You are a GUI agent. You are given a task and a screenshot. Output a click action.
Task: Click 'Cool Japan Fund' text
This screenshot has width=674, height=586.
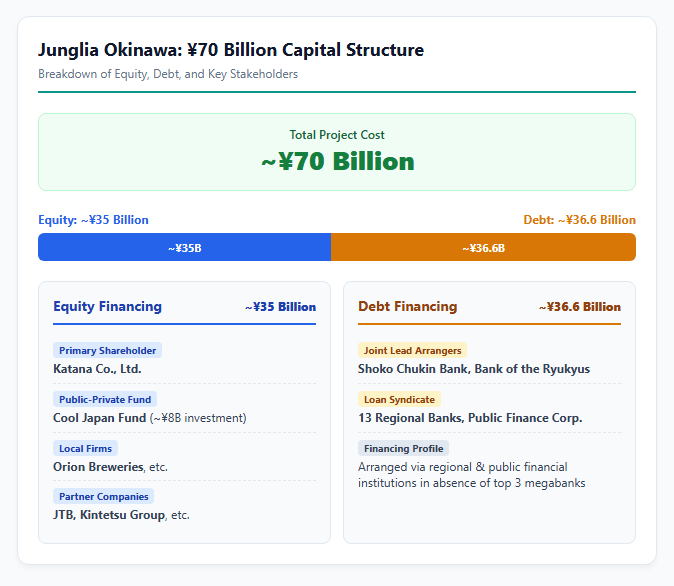(100, 418)
